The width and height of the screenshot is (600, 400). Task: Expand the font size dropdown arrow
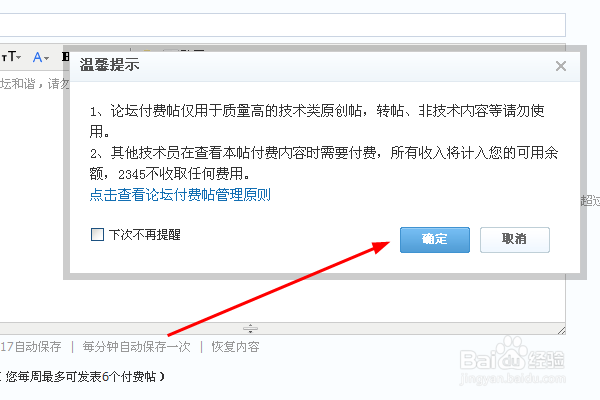pyautogui.click(x=19, y=58)
